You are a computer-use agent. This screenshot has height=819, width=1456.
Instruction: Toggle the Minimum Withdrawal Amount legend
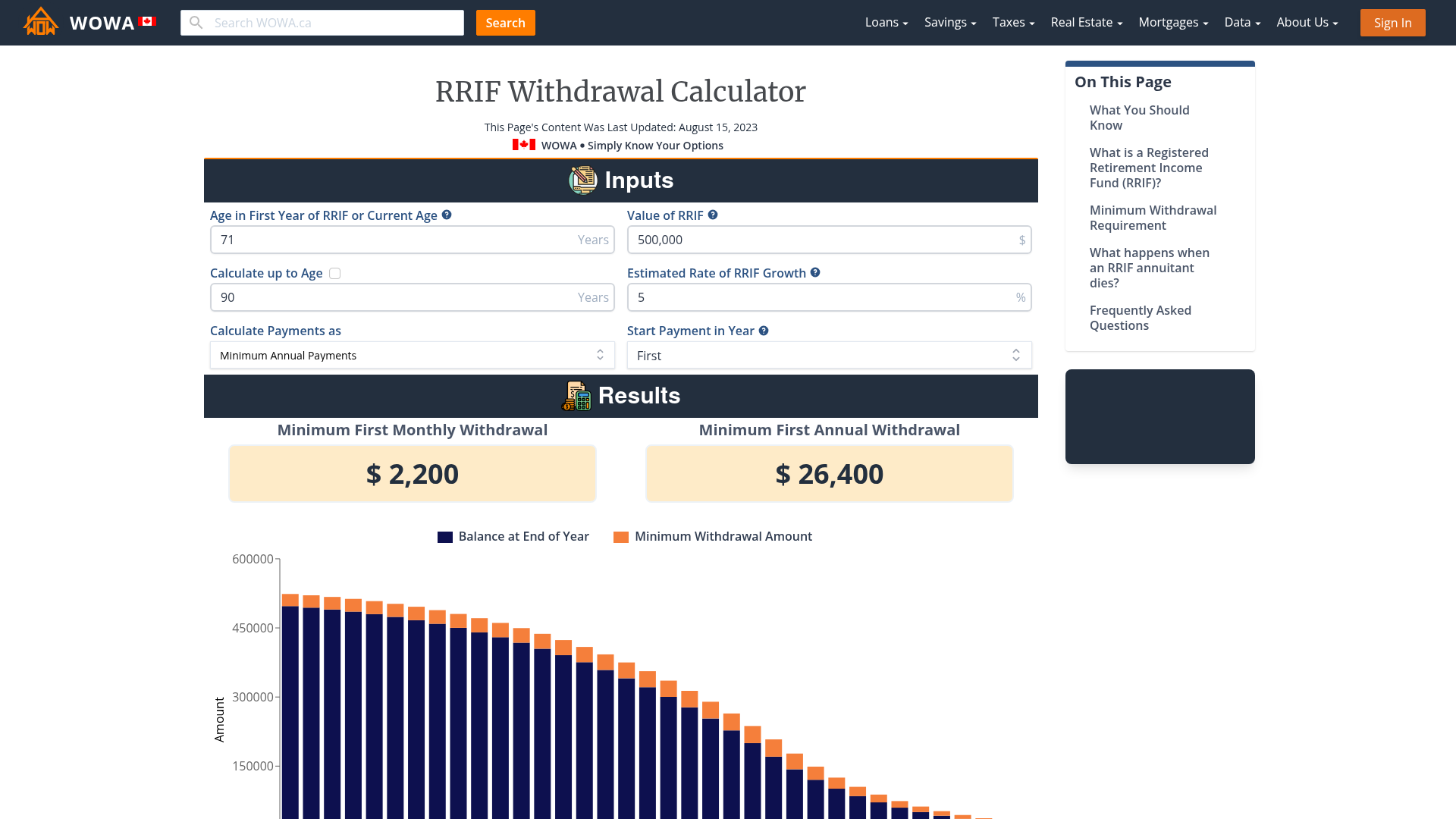click(x=713, y=536)
